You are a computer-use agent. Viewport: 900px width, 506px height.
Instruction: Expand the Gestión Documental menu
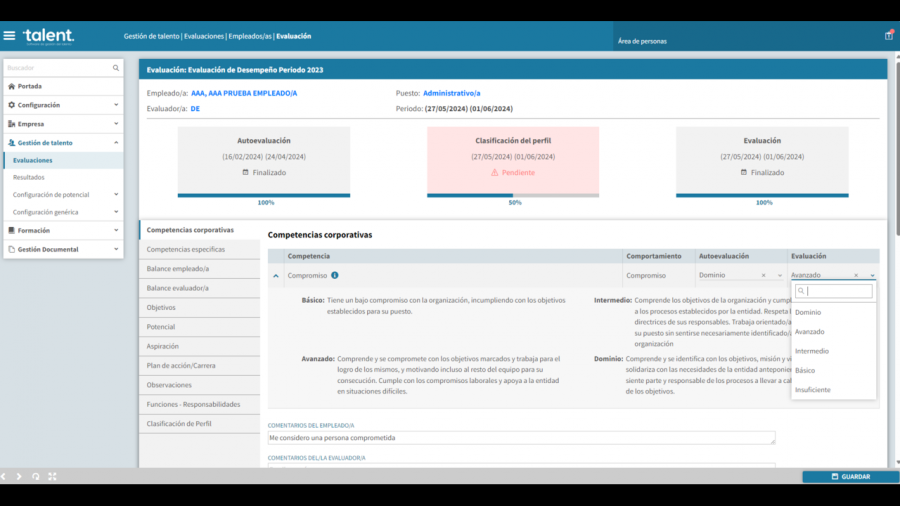tap(63, 250)
